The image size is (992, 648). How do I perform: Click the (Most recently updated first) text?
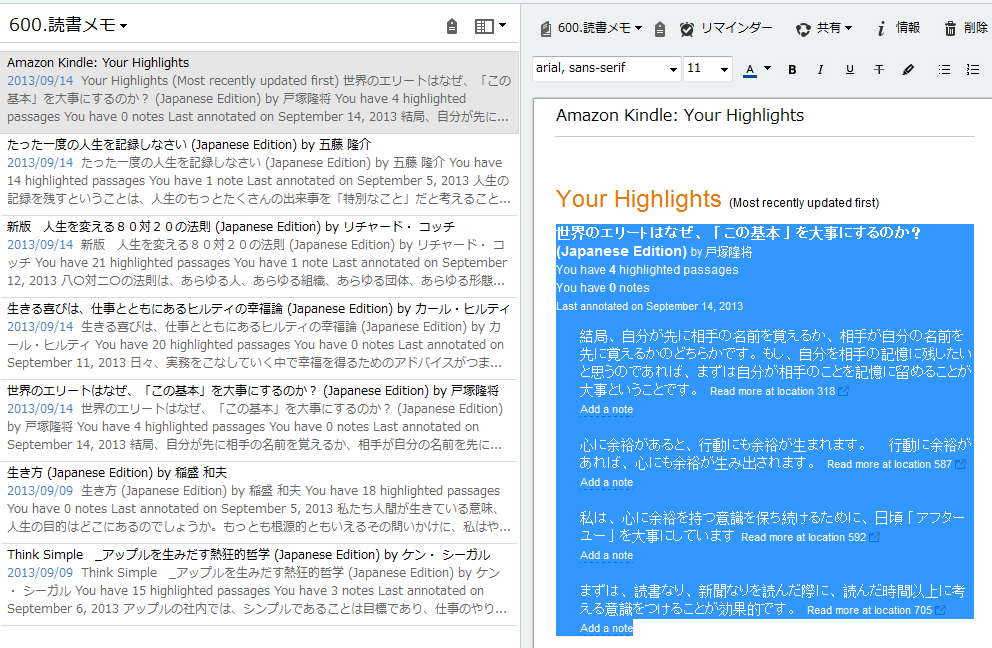[804, 202]
